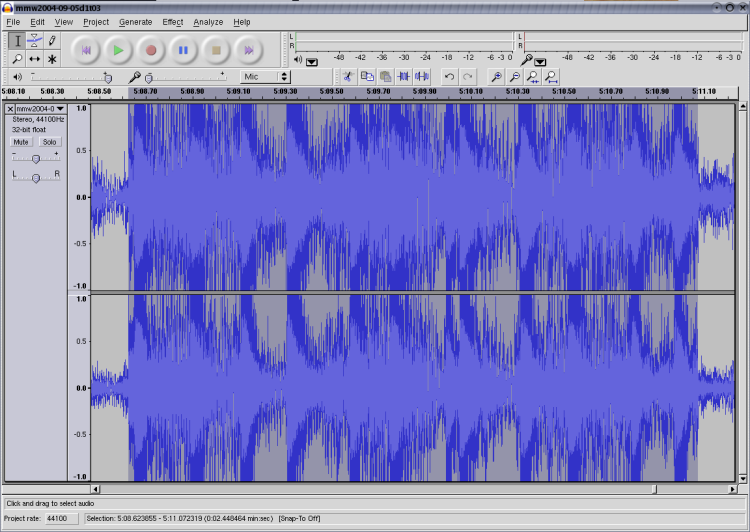Fit selection in window

coord(533,77)
